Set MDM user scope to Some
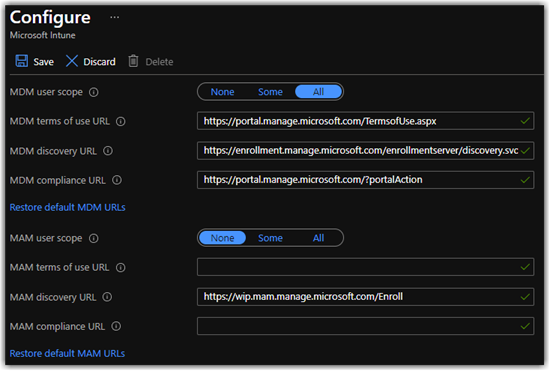Image resolution: width=550 pixels, height=371 pixels. click(270, 92)
